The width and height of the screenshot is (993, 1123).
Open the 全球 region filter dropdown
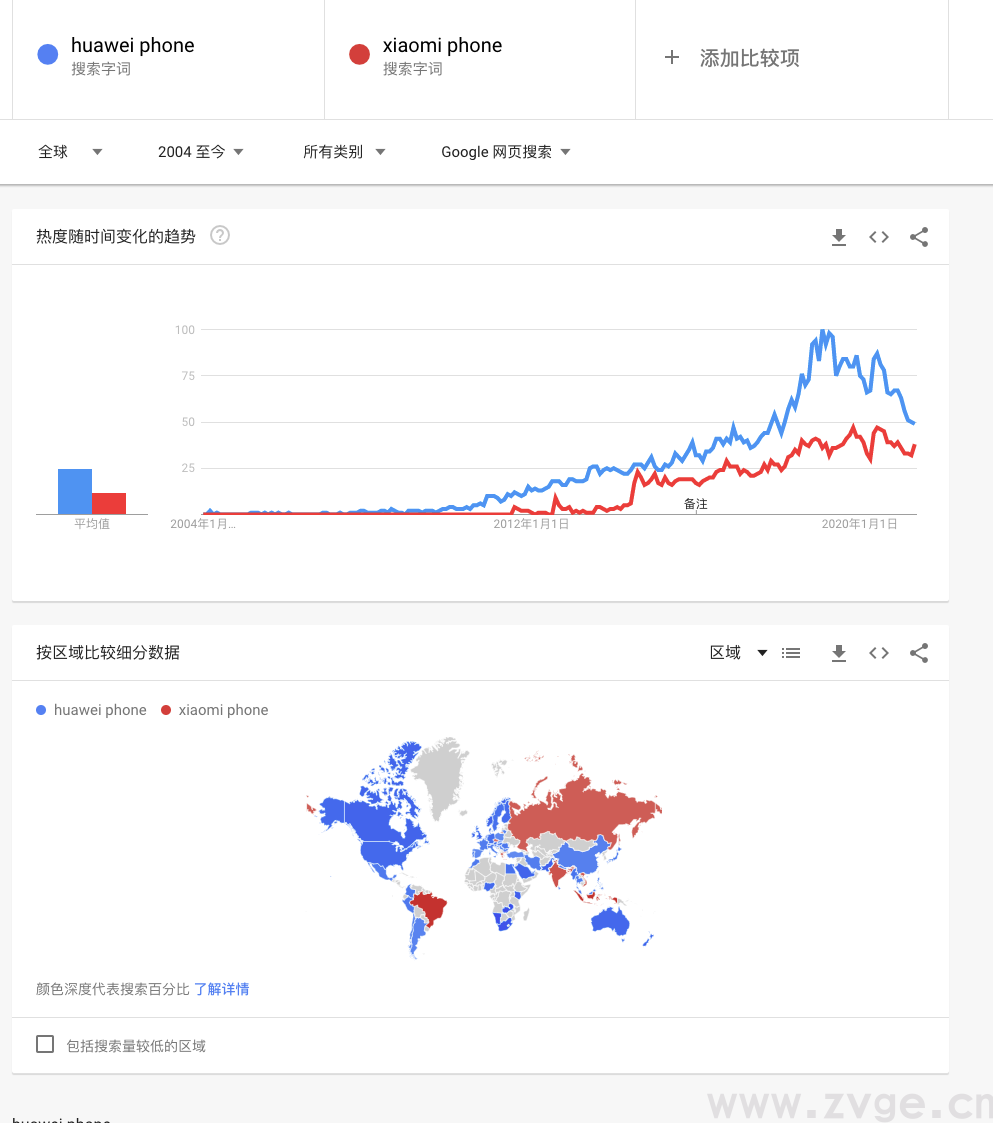pos(70,152)
